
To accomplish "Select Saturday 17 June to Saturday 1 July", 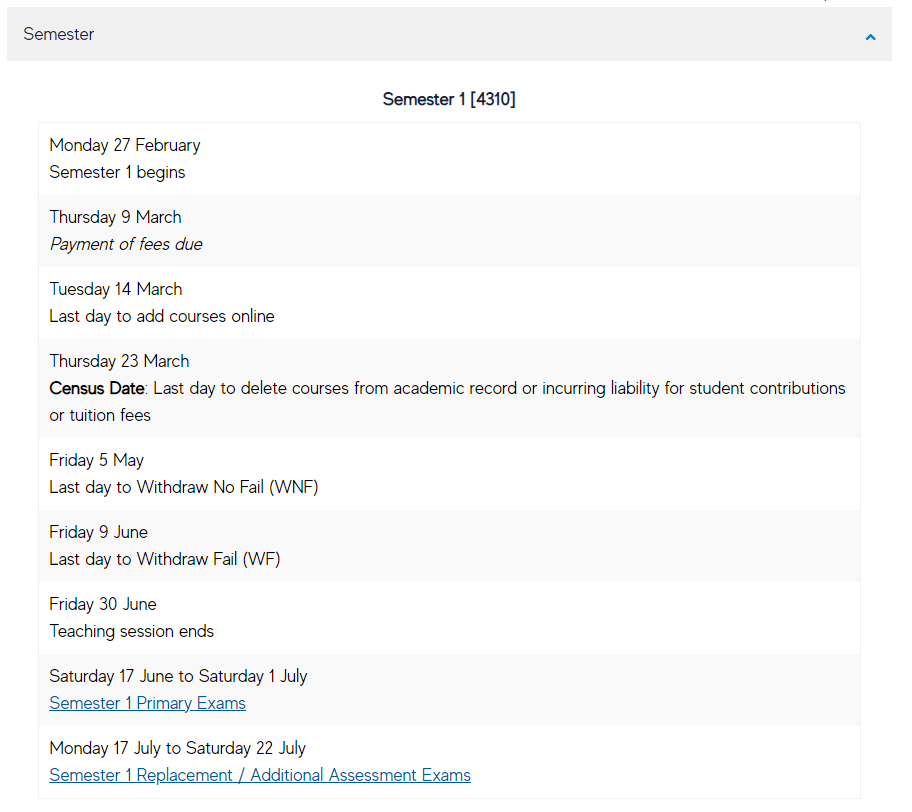I will pos(178,676).
